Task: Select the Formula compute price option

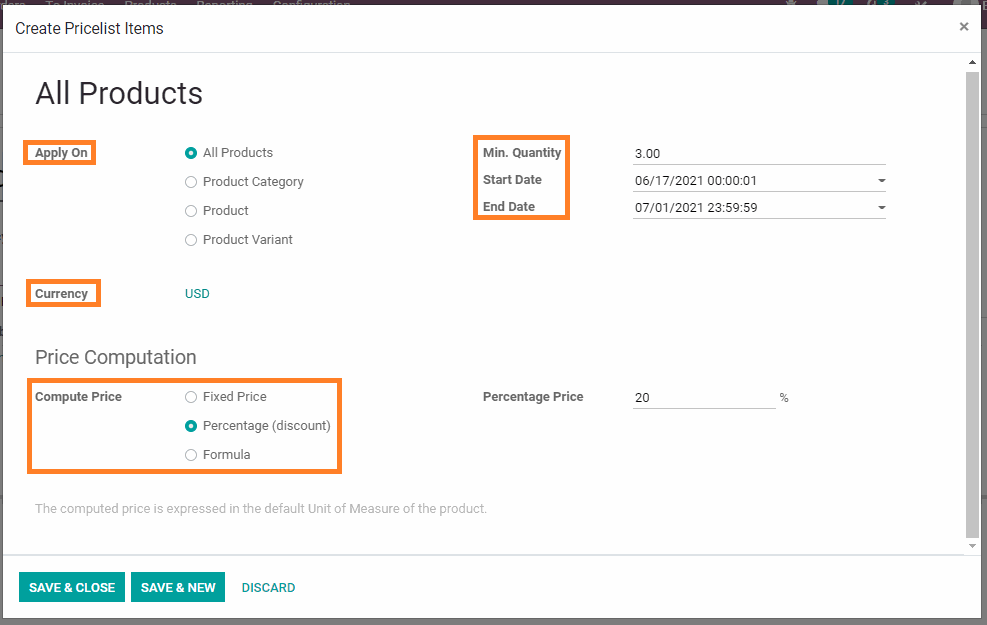Action: click(191, 455)
